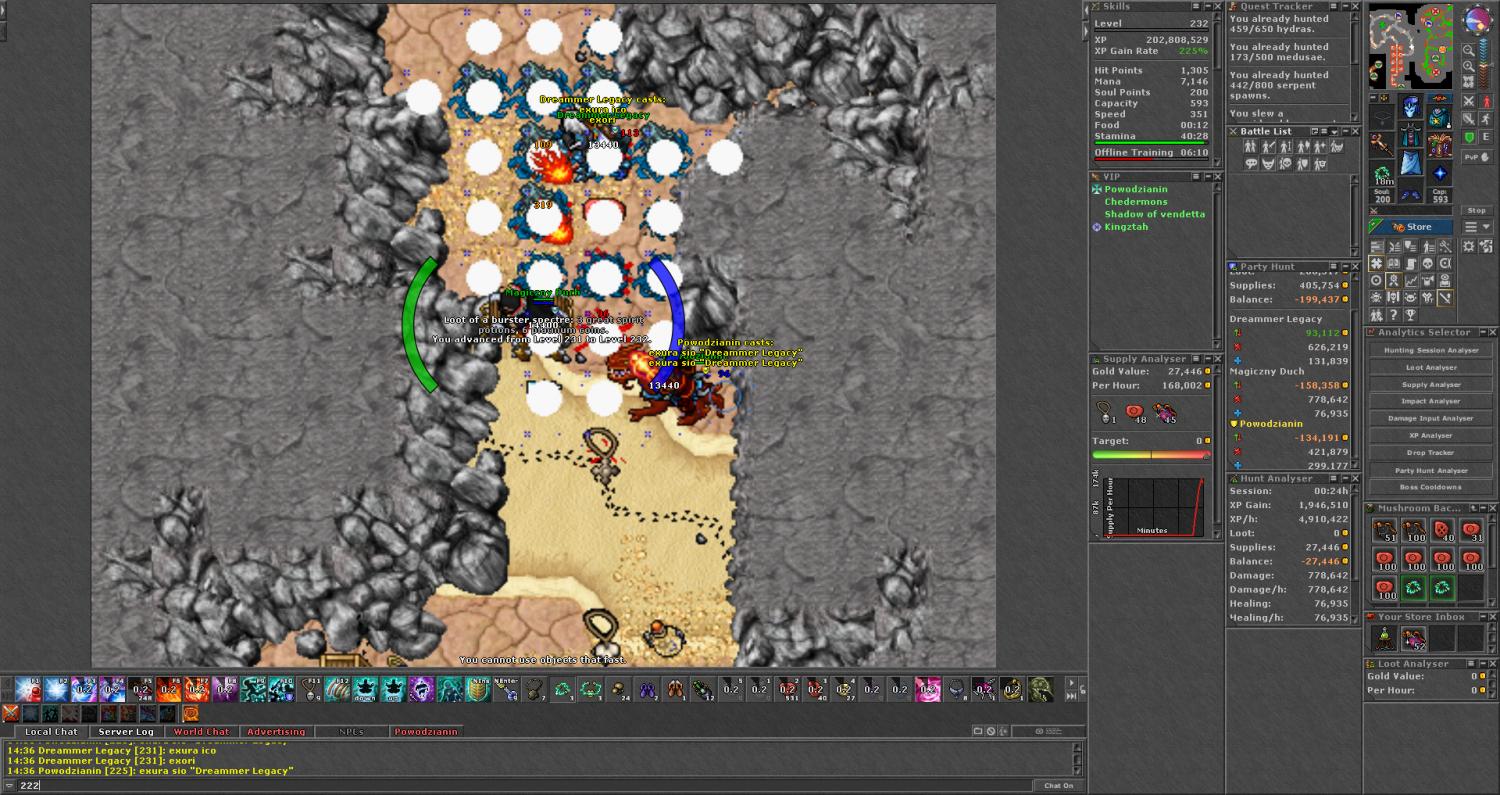
Task: Open the gear options icon beside icon grid
Action: tap(1468, 246)
